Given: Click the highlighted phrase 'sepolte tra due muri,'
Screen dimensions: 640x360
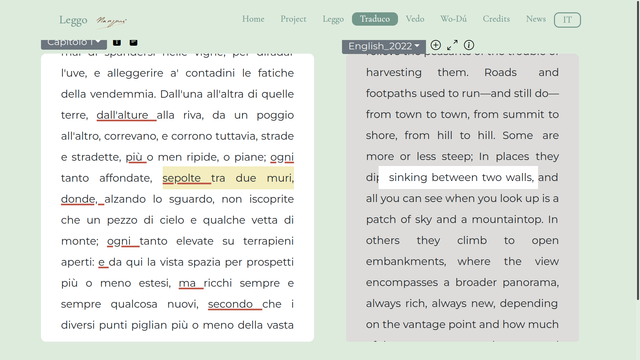Looking at the screenshot, I should [228, 178].
